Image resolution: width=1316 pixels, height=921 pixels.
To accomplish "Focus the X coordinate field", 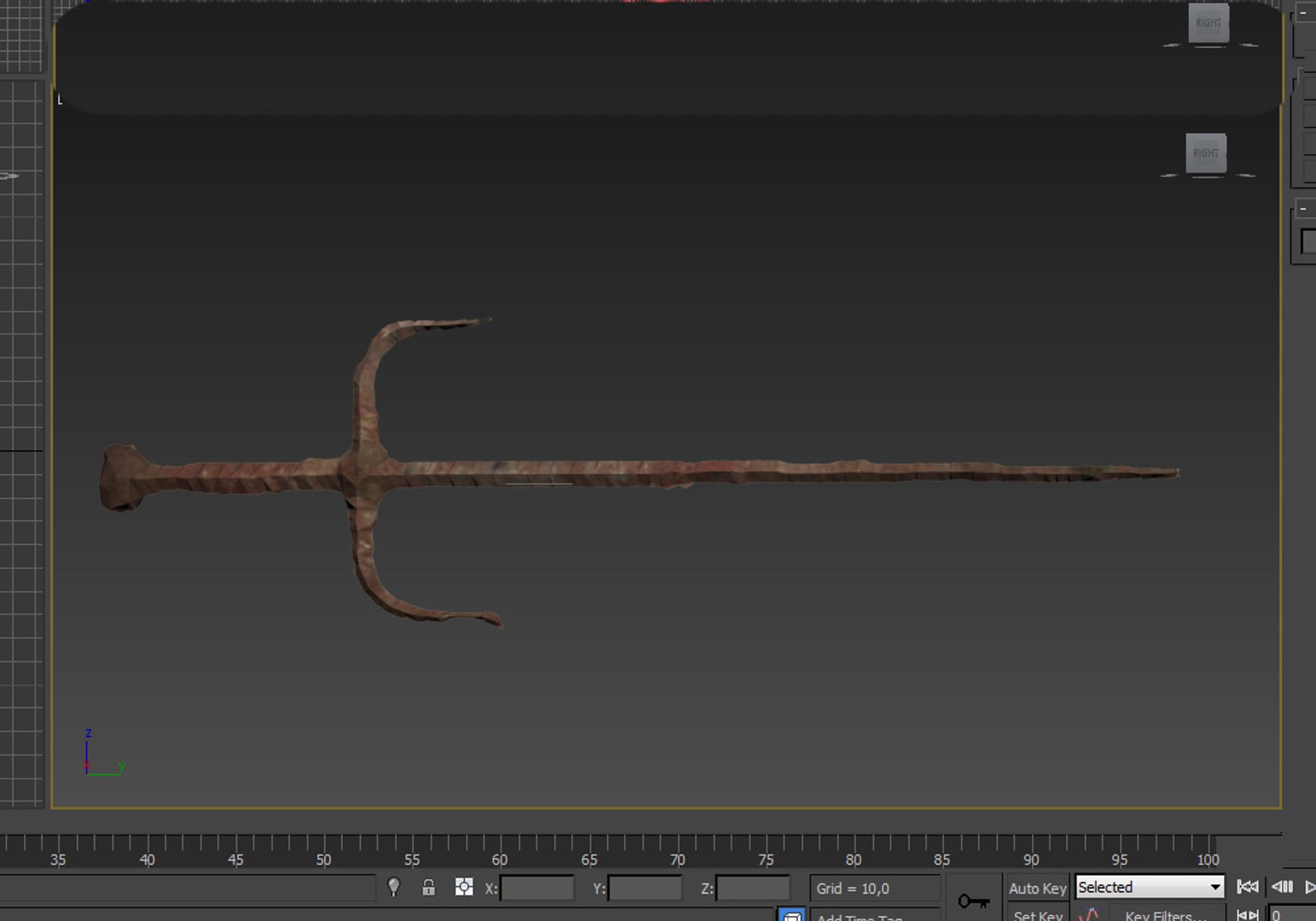I will 536,888.
